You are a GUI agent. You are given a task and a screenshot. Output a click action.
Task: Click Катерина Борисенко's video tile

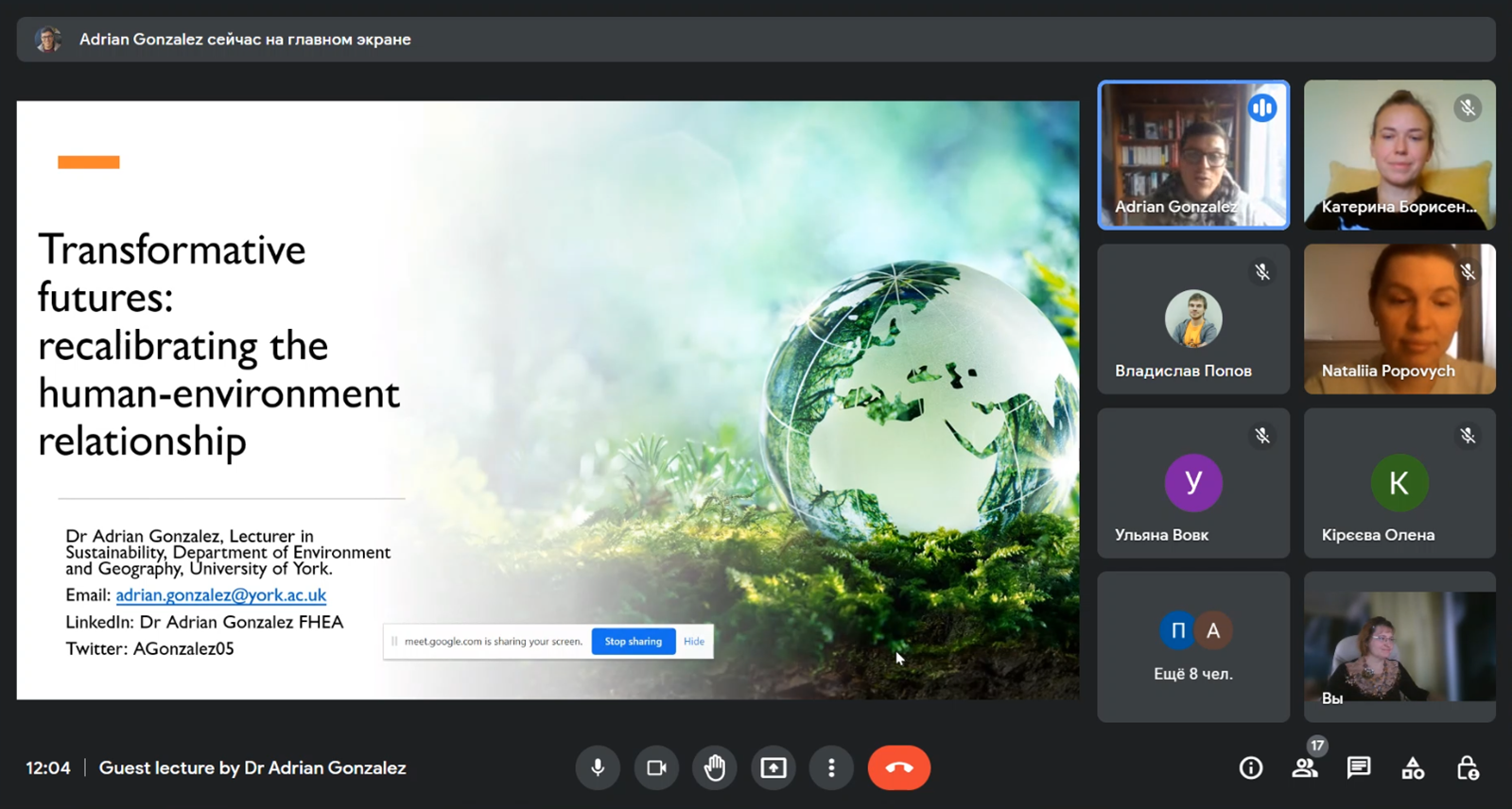1399,155
